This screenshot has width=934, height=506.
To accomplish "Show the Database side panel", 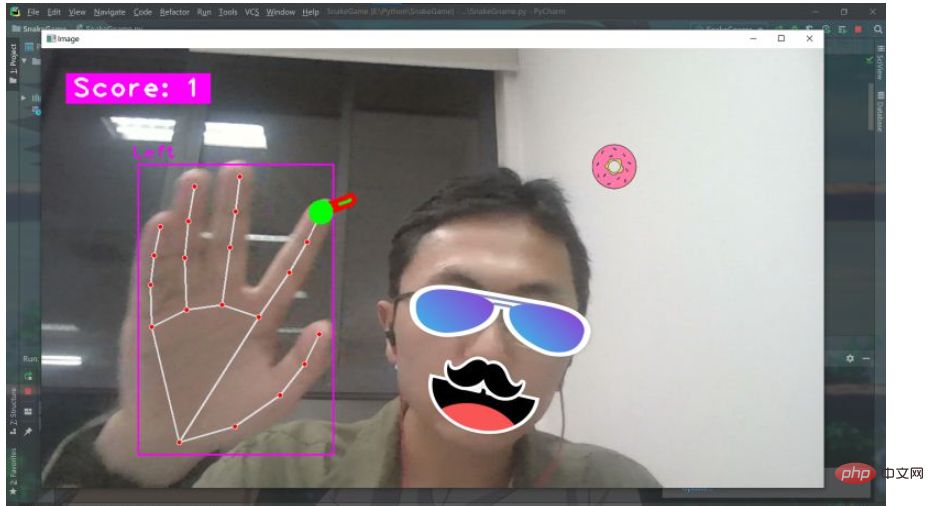I will point(880,111).
